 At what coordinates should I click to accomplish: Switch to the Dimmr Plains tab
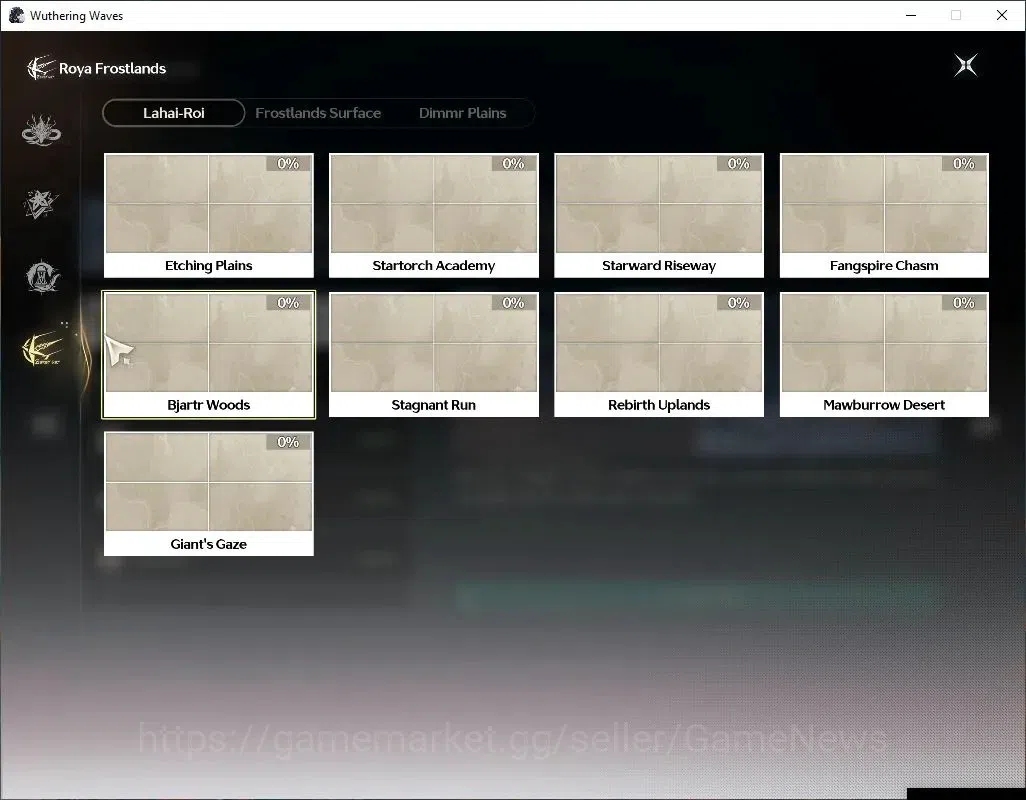point(462,113)
